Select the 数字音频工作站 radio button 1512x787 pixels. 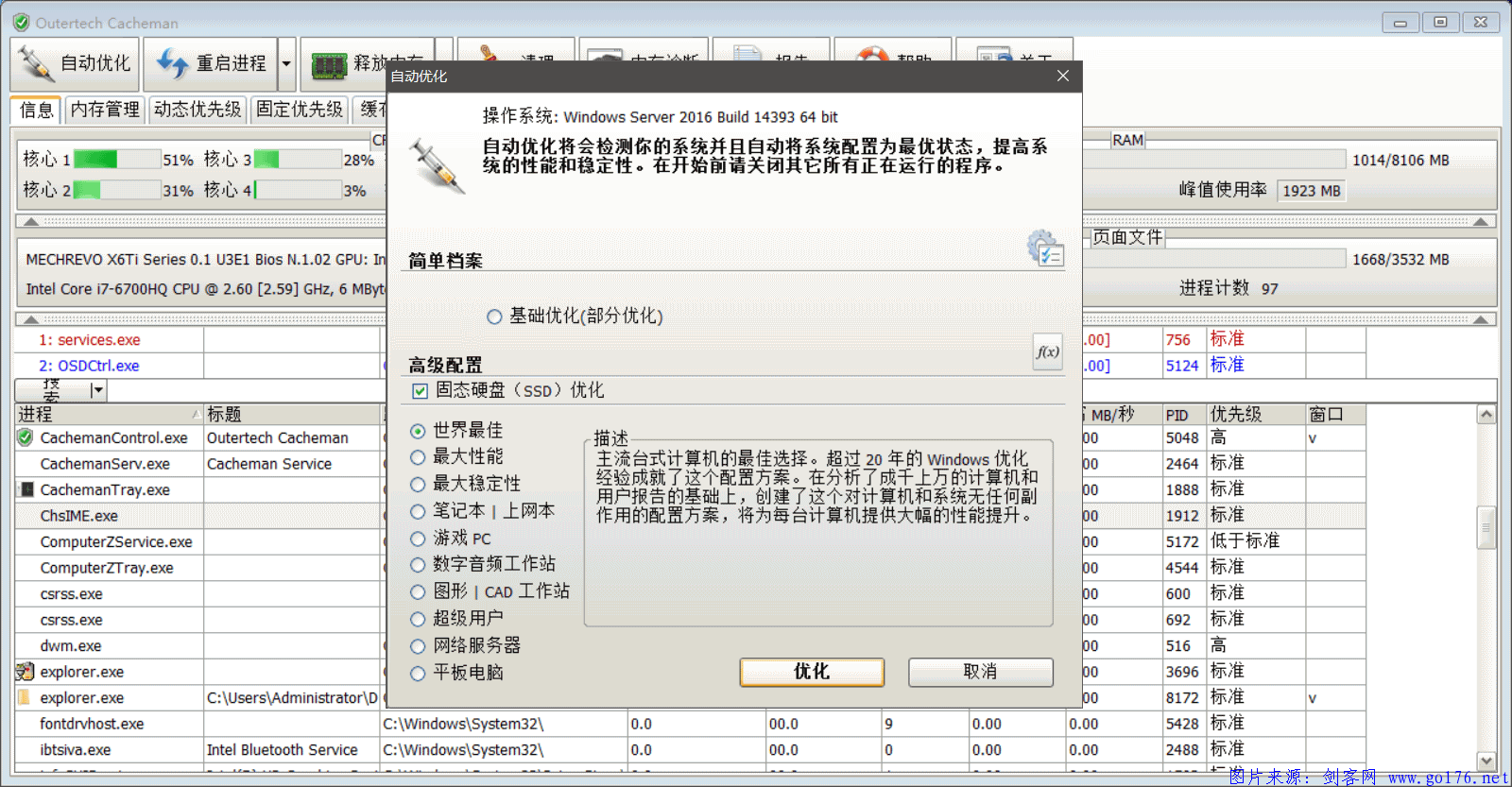(x=418, y=565)
